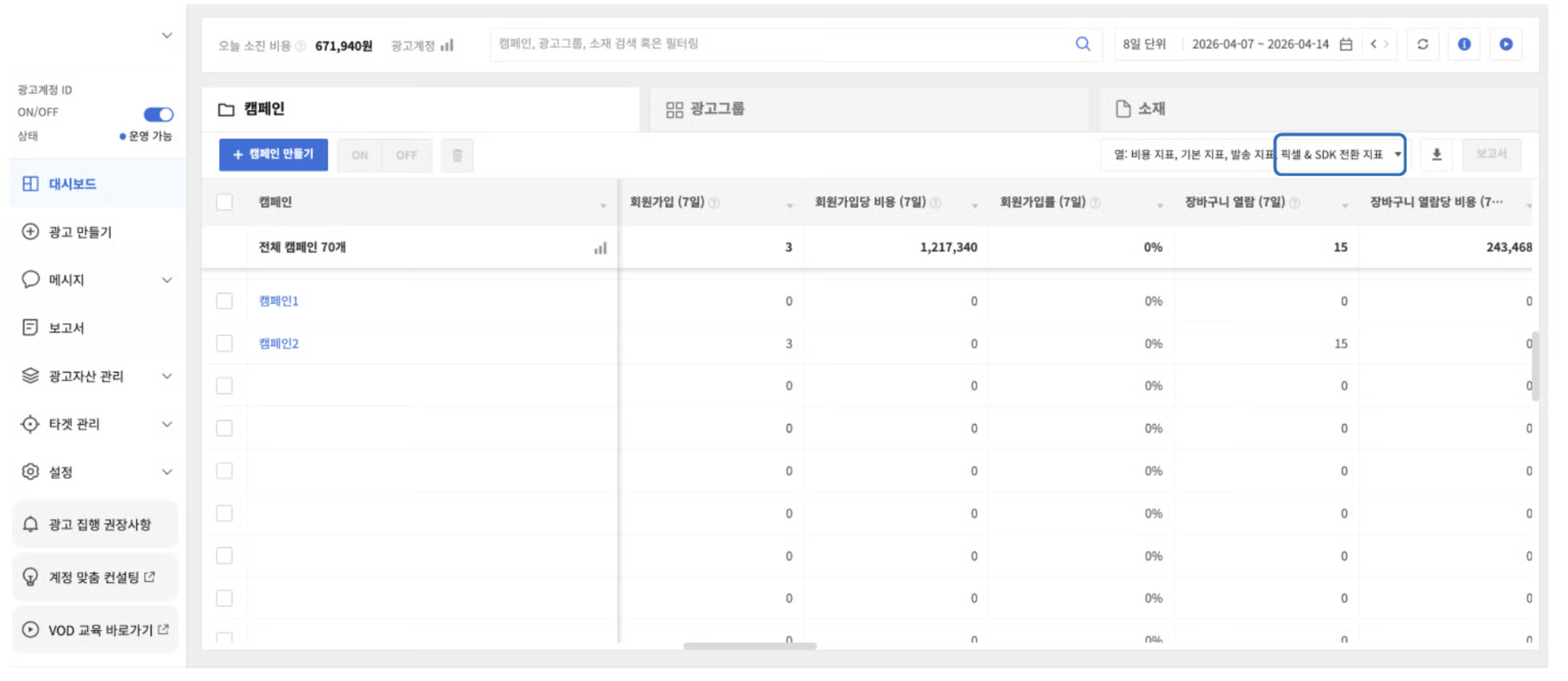Switch to the 소재 tab

click(x=1151, y=109)
